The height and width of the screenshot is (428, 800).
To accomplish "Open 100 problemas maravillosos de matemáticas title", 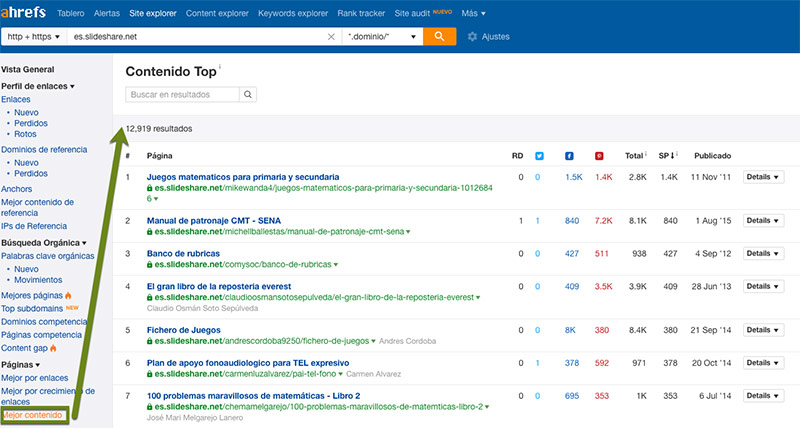I will [x=254, y=396].
